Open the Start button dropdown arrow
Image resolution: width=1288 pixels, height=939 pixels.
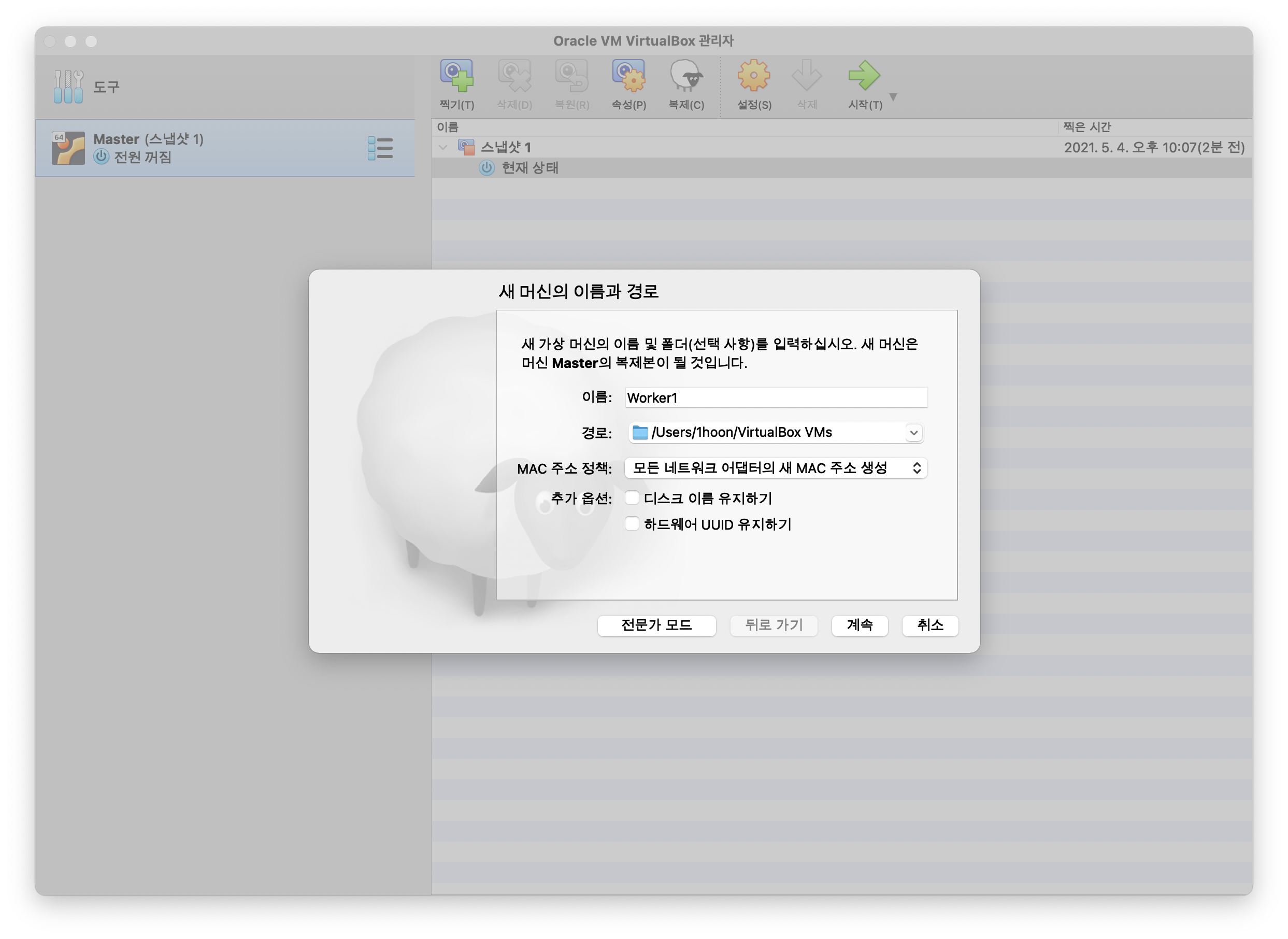click(893, 97)
